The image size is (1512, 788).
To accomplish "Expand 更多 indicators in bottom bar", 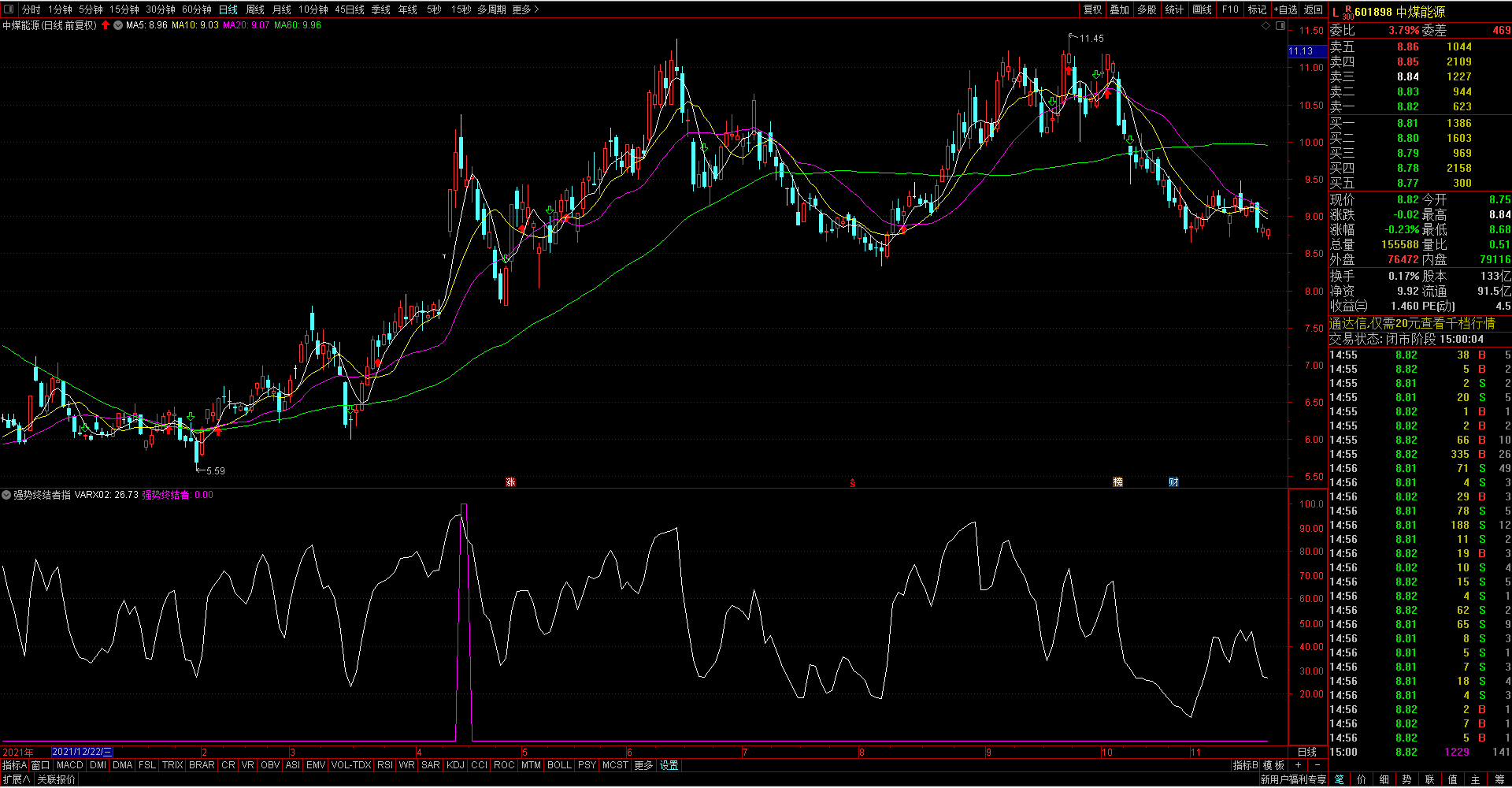I will (643, 765).
